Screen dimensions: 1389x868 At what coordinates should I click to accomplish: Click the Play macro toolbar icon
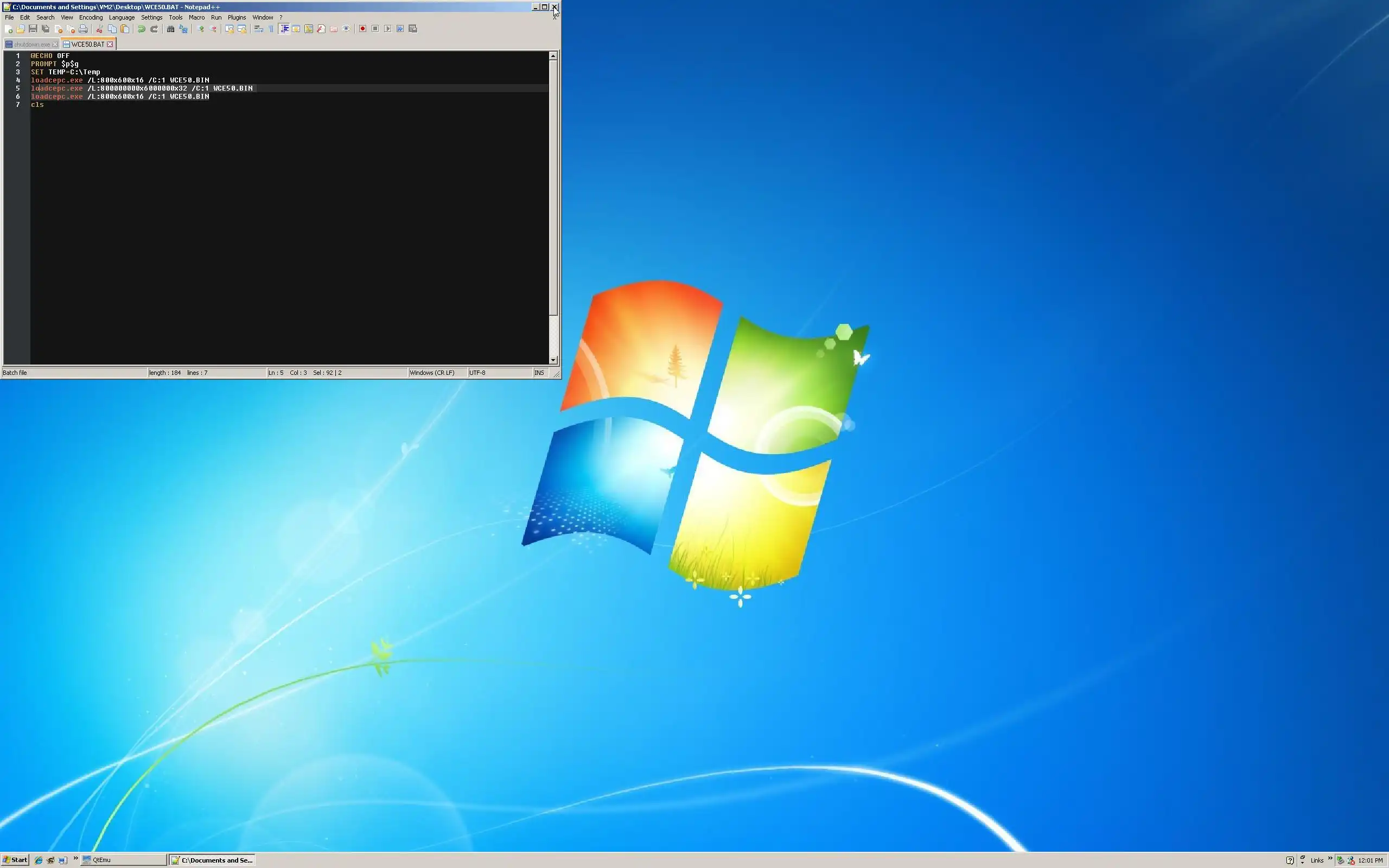pos(387,29)
